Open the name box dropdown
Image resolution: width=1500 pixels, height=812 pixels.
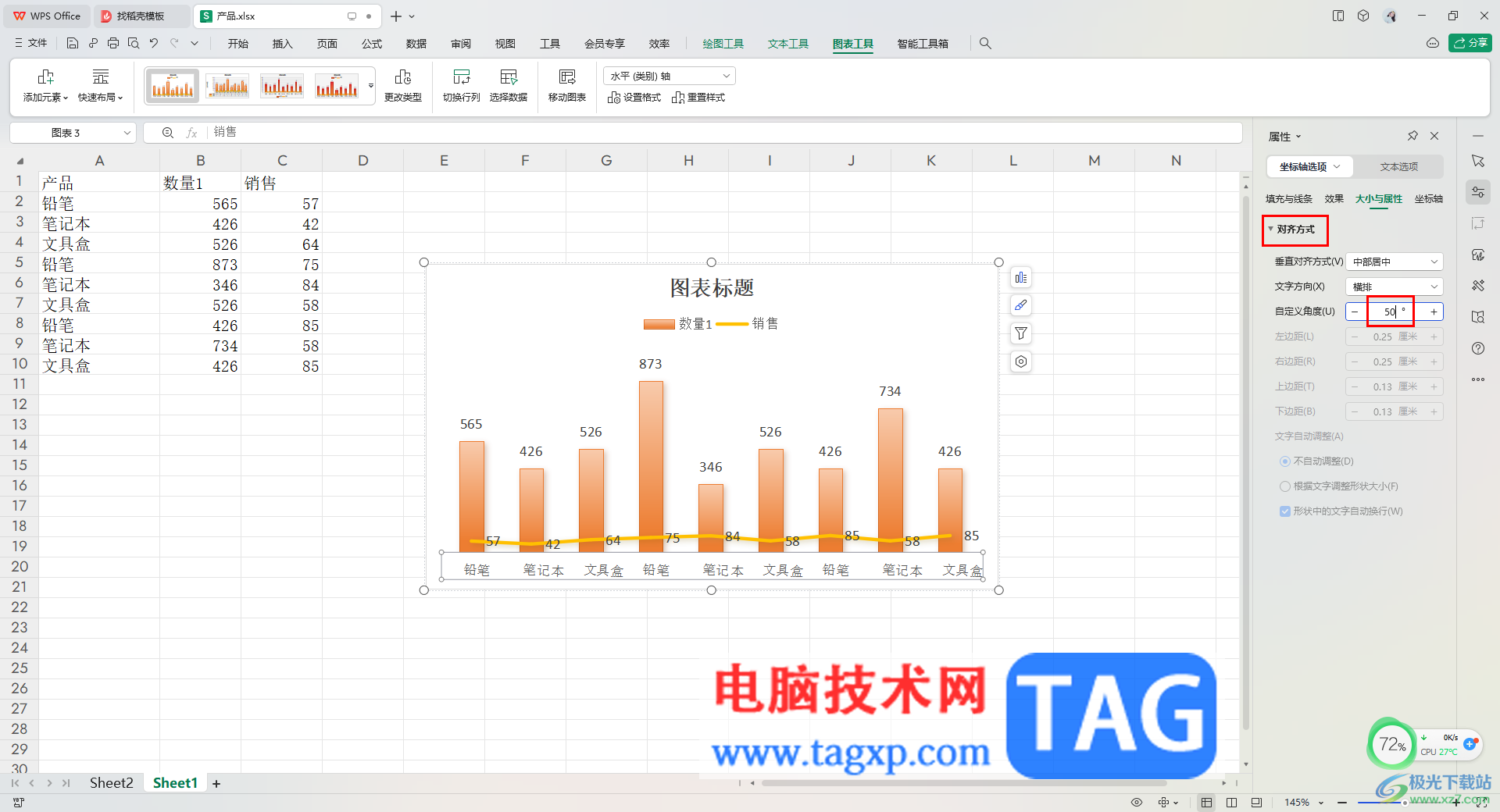coord(127,133)
